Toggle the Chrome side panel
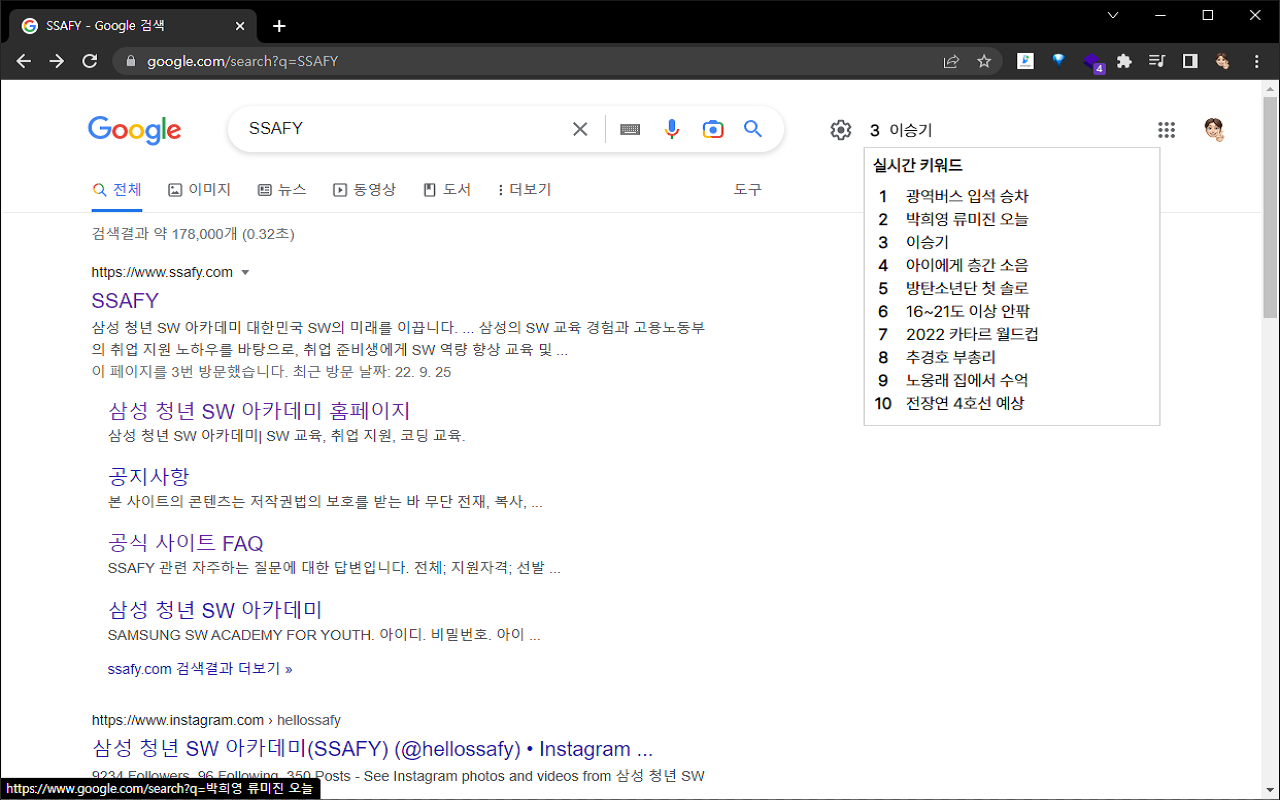Screen dimensions: 1280x800 pyautogui.click(x=1190, y=61)
